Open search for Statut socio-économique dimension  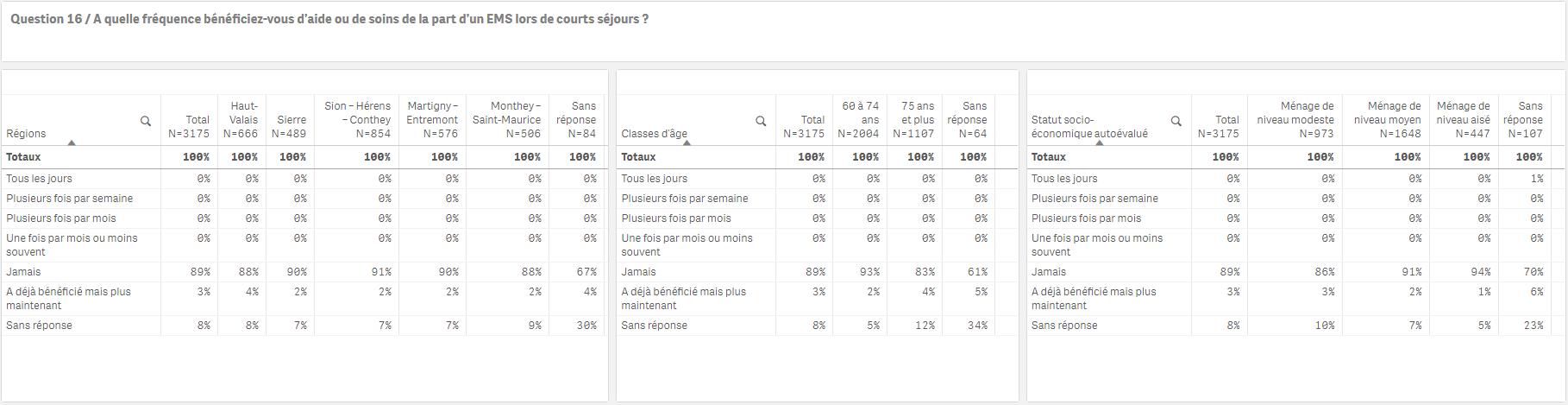click(1176, 121)
